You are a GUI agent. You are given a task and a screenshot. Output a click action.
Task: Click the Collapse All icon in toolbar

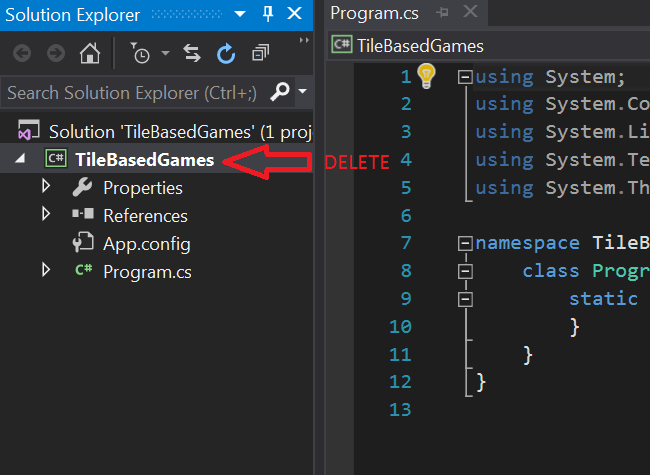260,53
